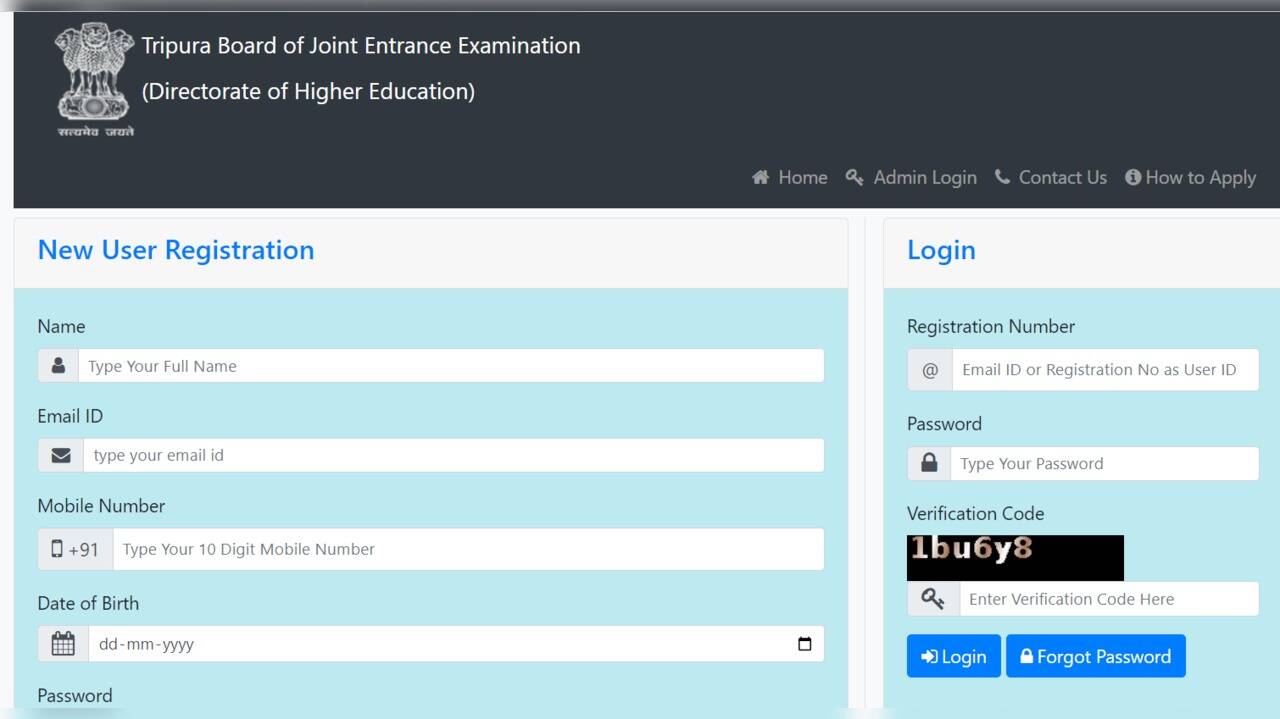Click the calendar icon beside Date of Birth
This screenshot has height=719, width=1280.
(63, 644)
